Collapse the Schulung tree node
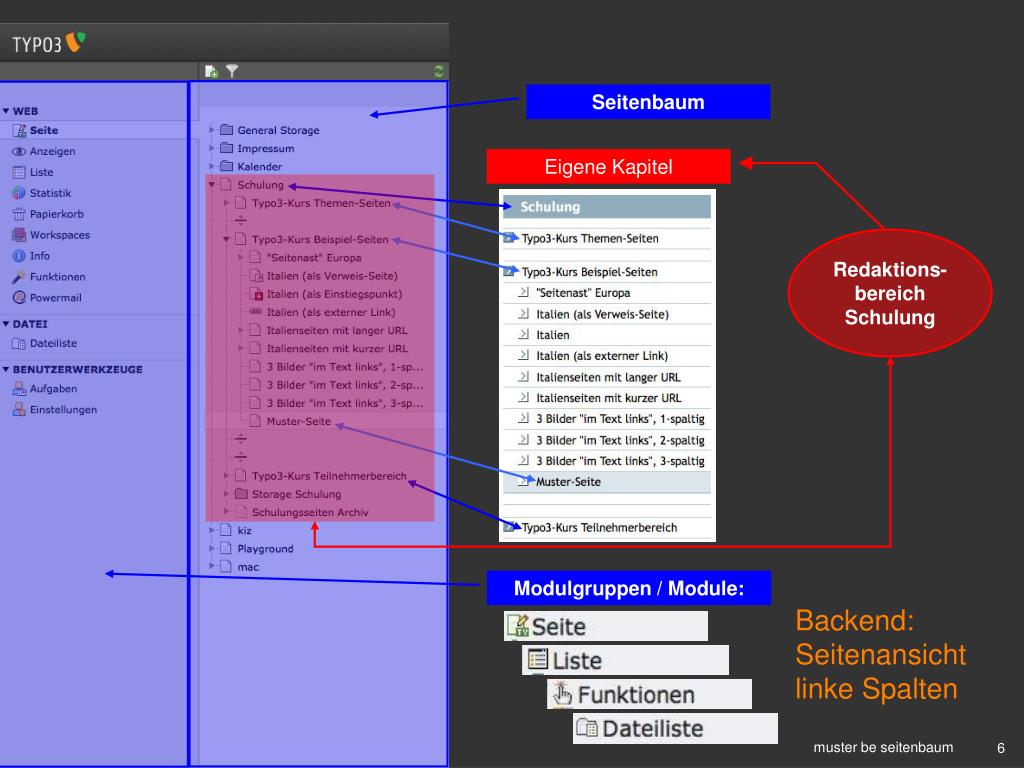The image size is (1024, 768). (212, 185)
